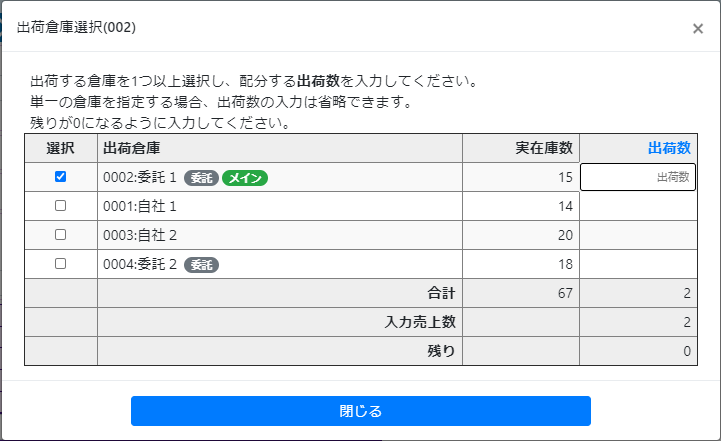721x441 pixels.
Task: Click the 委託 badge on 0002 row
Action: (x=201, y=178)
